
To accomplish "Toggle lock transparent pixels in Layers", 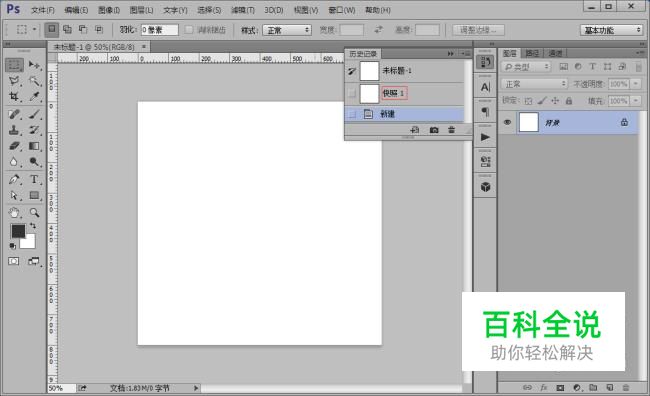I will point(528,101).
